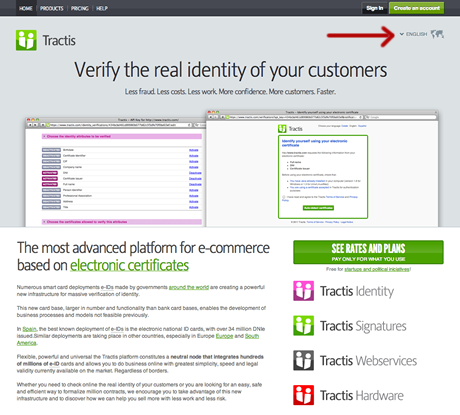This screenshot has height=415, width=460.
Task: Open the PRICING menu item
Action: pyautogui.click(x=80, y=8)
